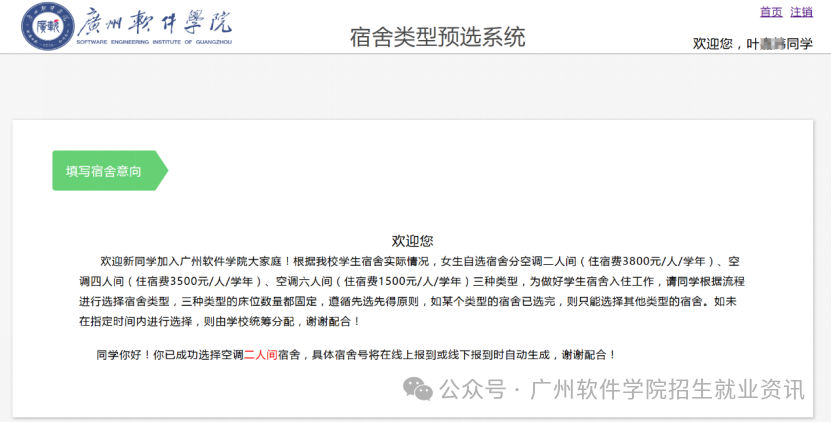This screenshot has width=831, height=422.
Task: Click the 注销 logout link
Action: (x=801, y=12)
